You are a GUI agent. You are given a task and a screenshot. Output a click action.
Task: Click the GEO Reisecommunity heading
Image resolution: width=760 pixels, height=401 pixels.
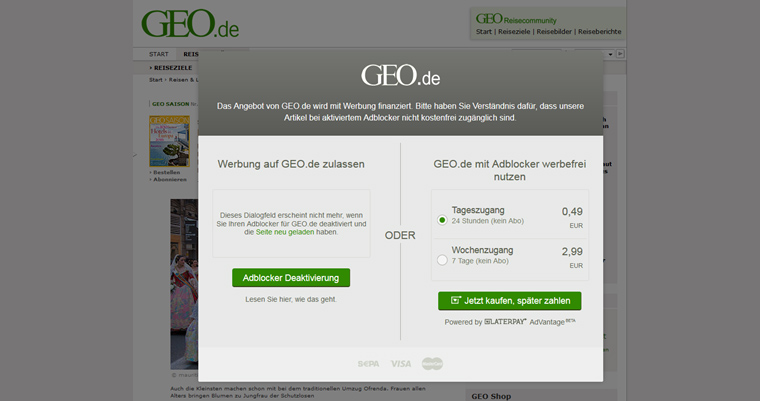(516, 19)
